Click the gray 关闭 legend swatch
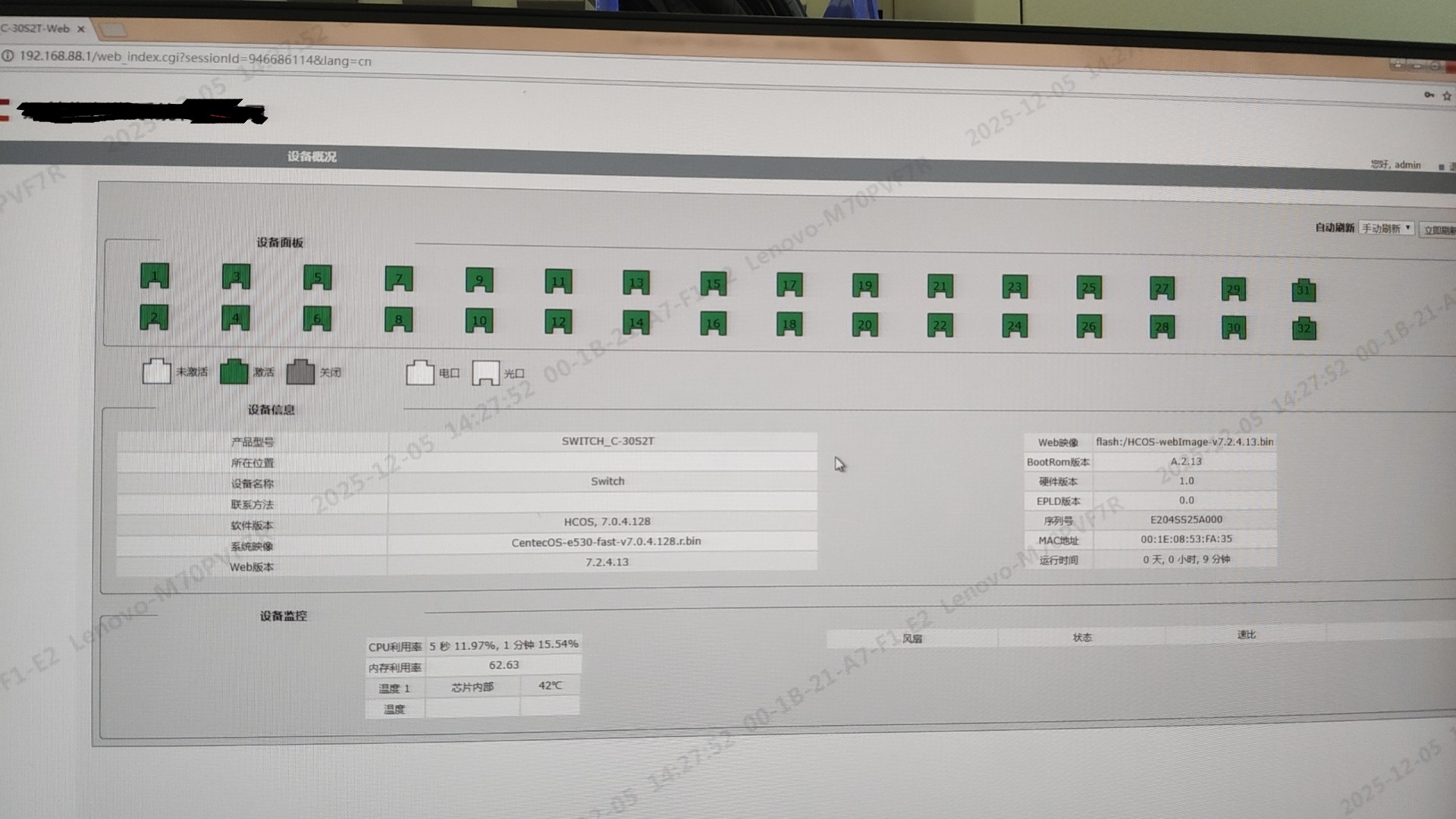1456x819 pixels. [300, 372]
